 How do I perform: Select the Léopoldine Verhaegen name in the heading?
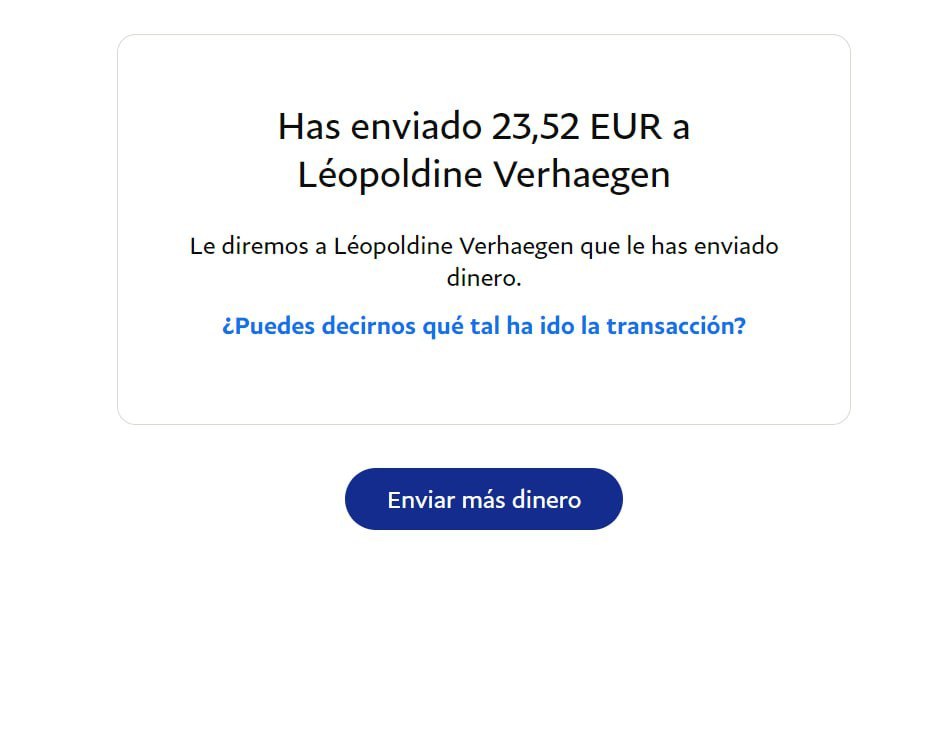click(x=484, y=175)
